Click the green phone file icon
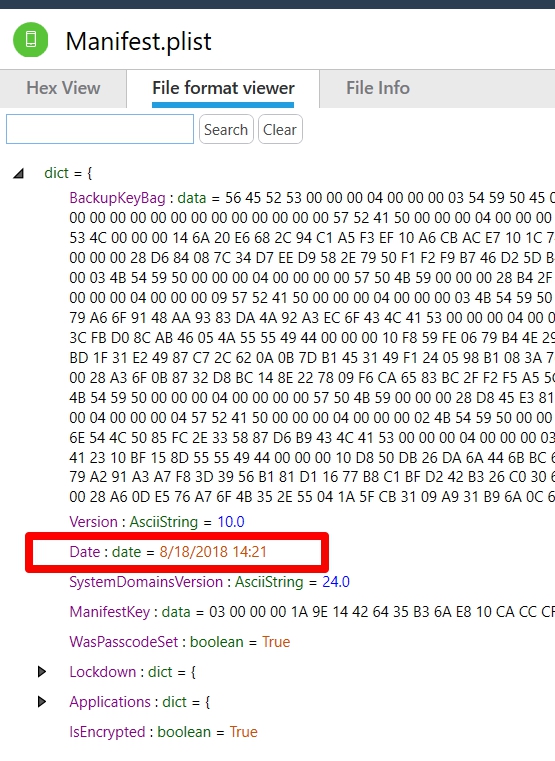 pyautogui.click(x=31, y=40)
